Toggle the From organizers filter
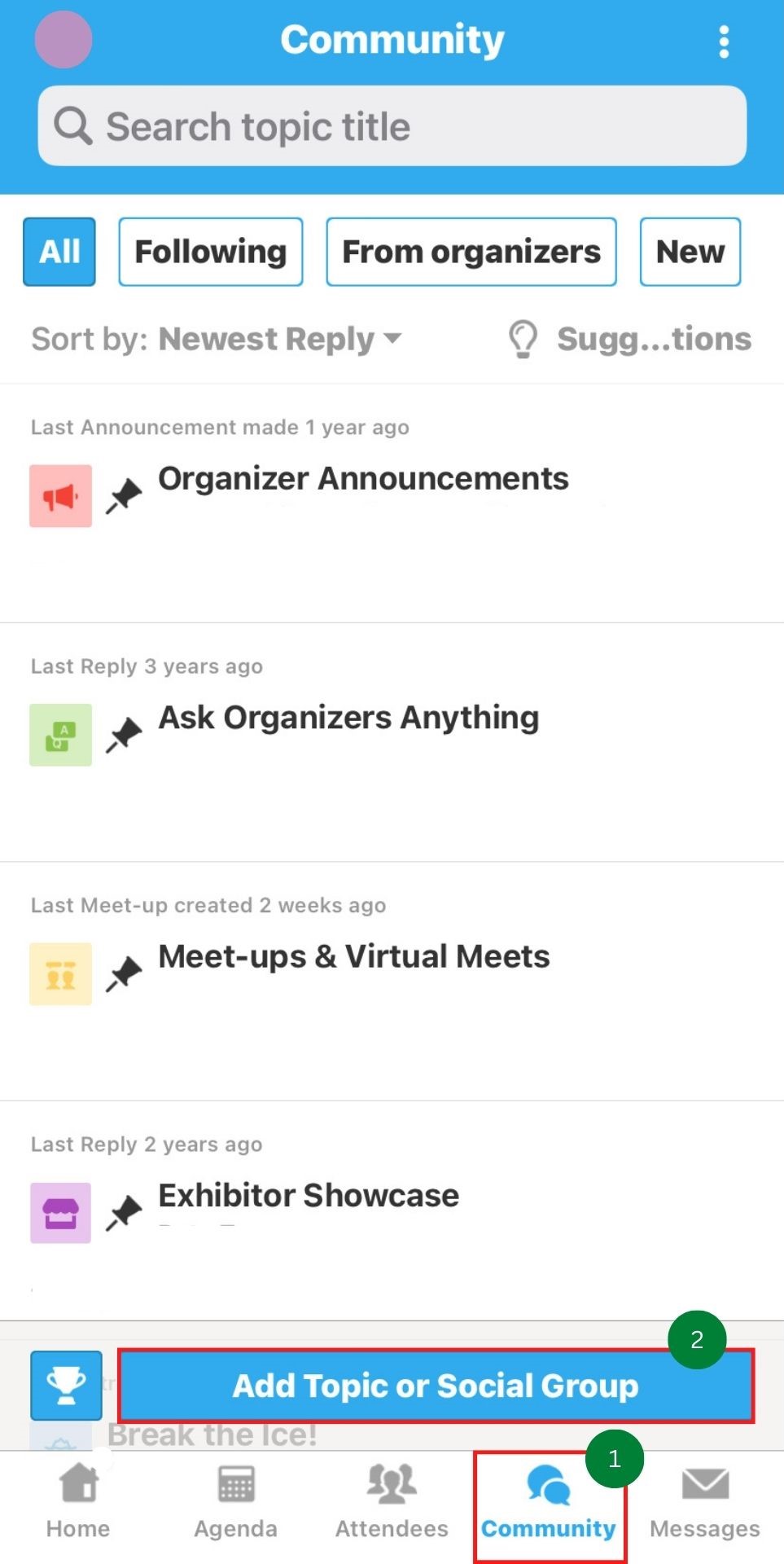784x1564 pixels. click(471, 252)
